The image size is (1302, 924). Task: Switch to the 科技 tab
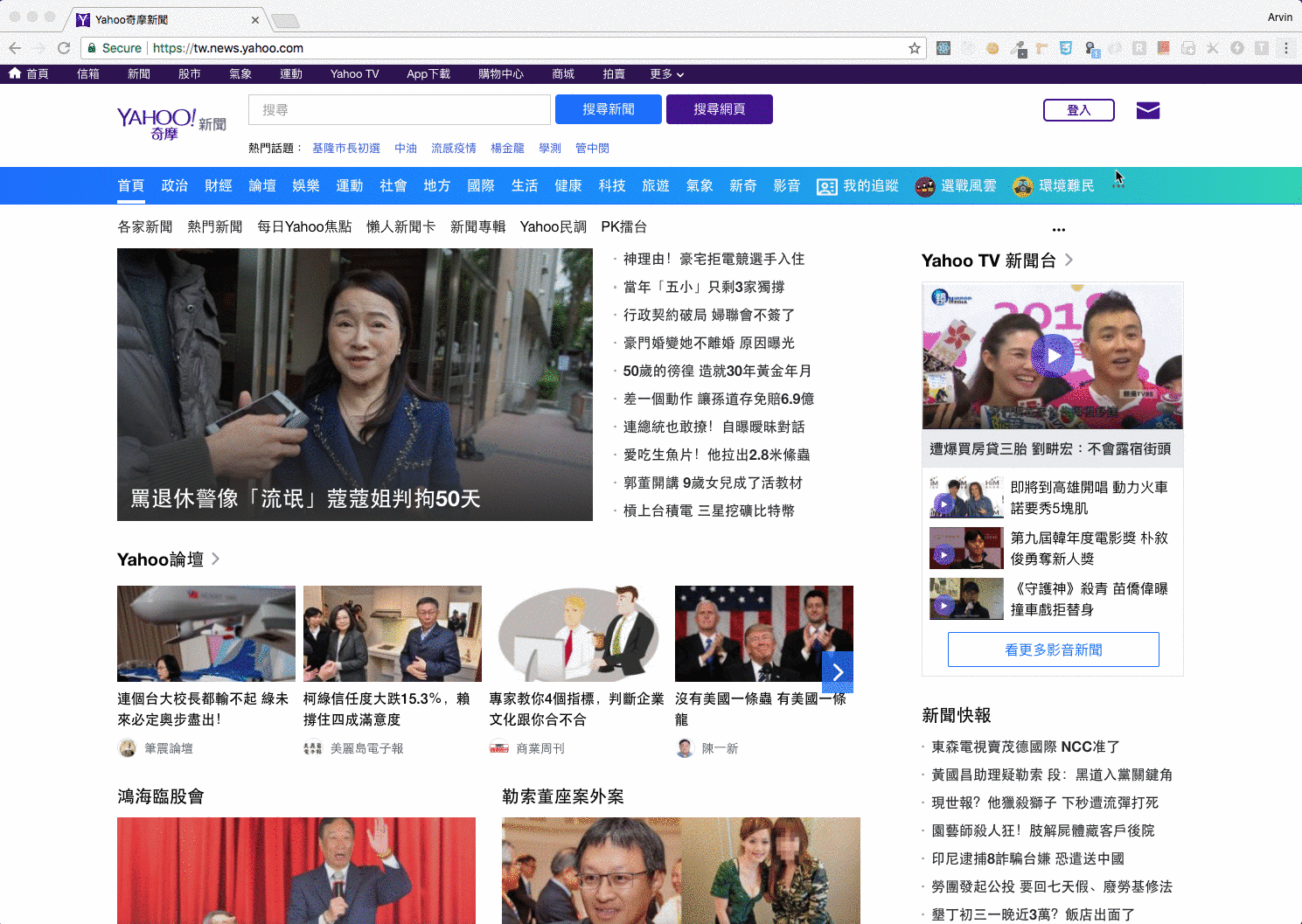pos(612,185)
